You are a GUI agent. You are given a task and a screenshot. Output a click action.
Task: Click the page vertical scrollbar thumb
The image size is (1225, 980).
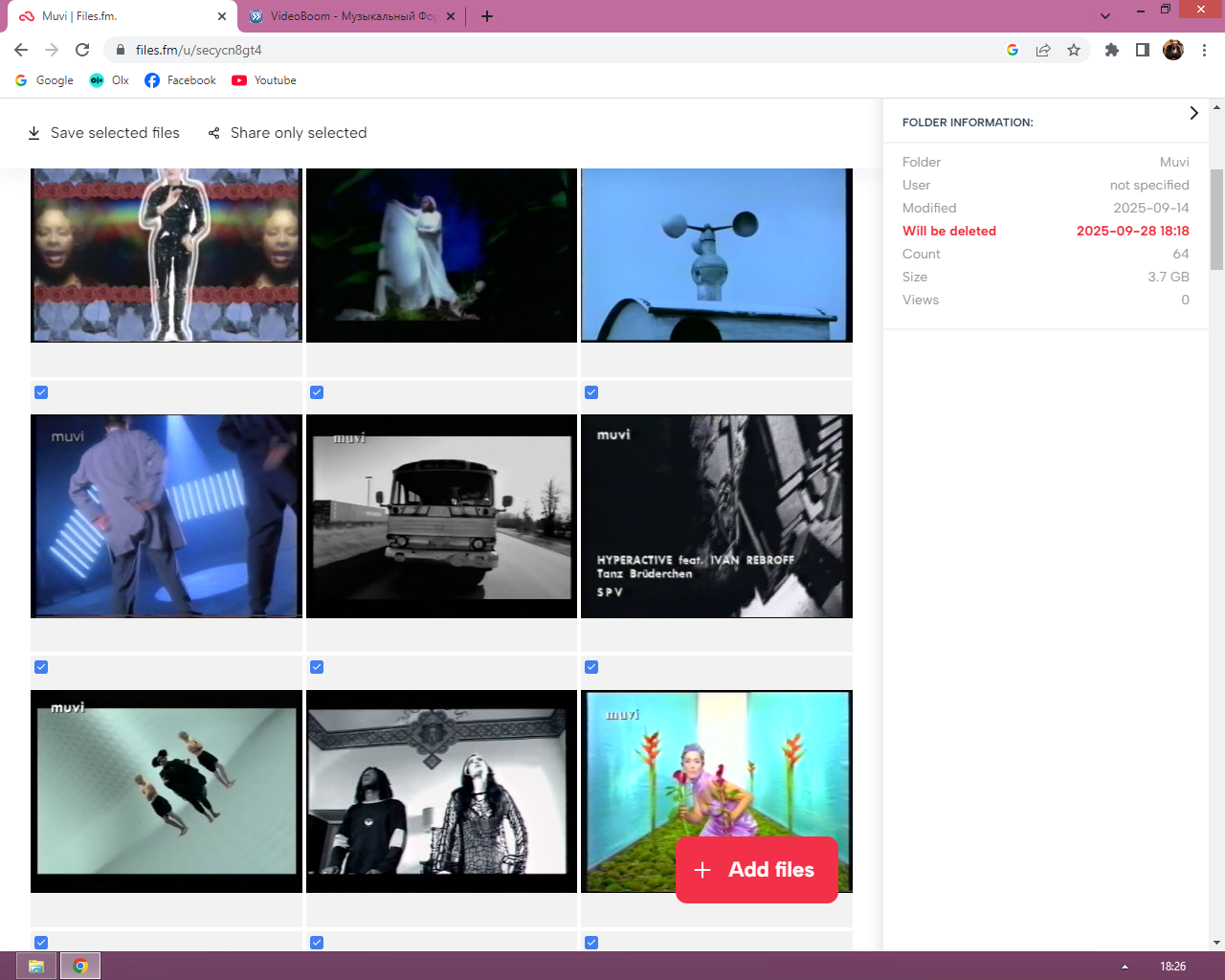pyautogui.click(x=1216, y=220)
